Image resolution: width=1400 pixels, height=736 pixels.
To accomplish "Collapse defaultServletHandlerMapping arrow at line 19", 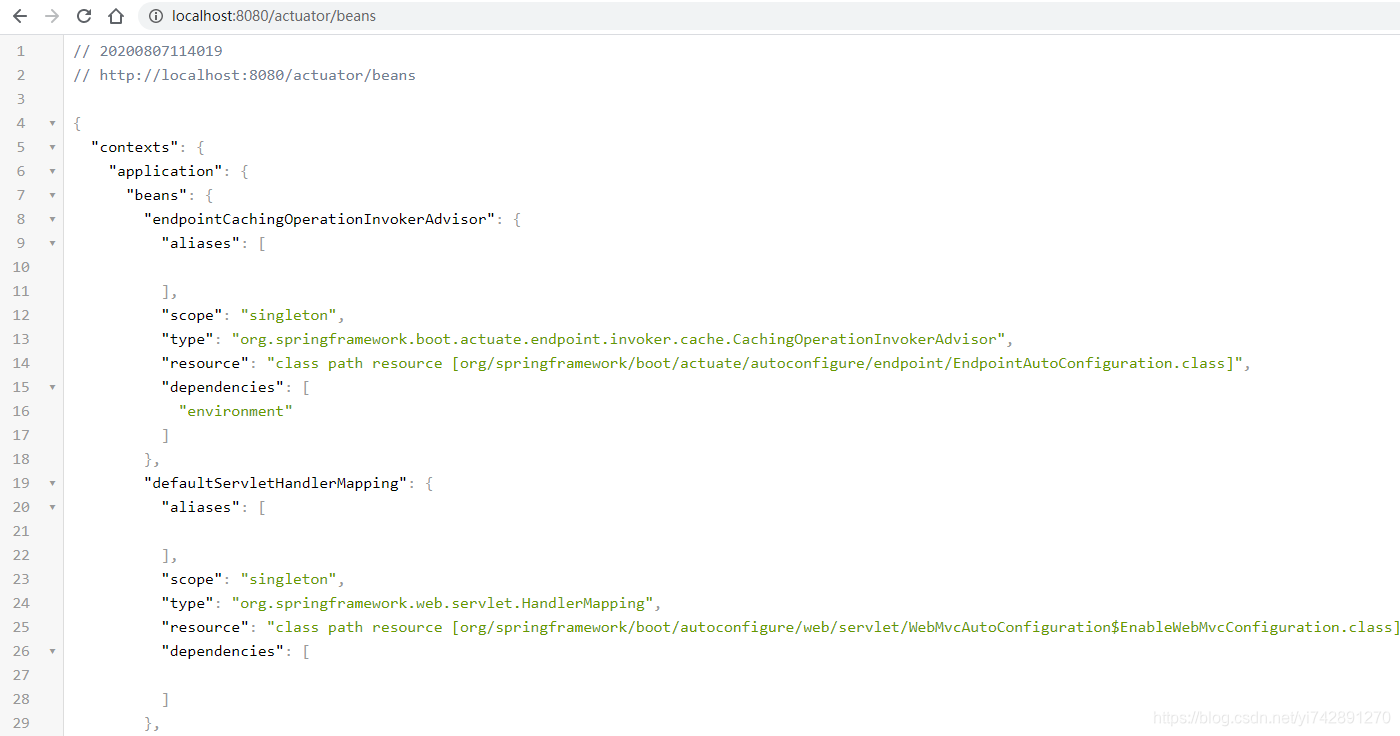I will coord(52,483).
